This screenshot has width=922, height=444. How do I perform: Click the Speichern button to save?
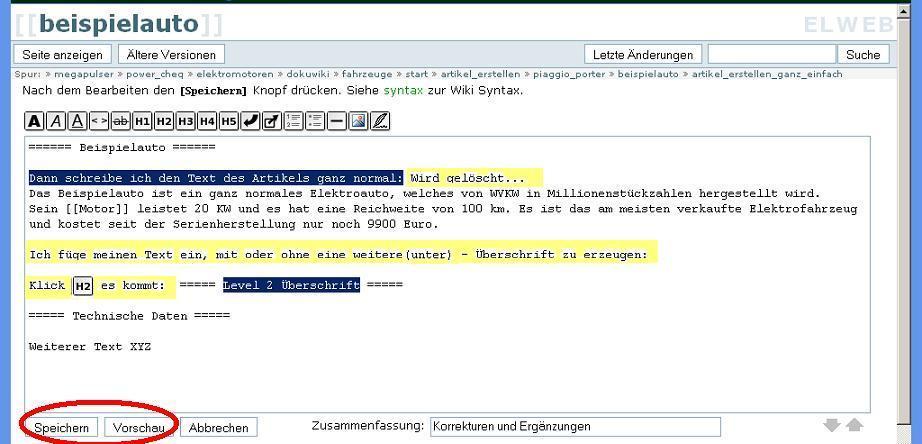coord(62,427)
